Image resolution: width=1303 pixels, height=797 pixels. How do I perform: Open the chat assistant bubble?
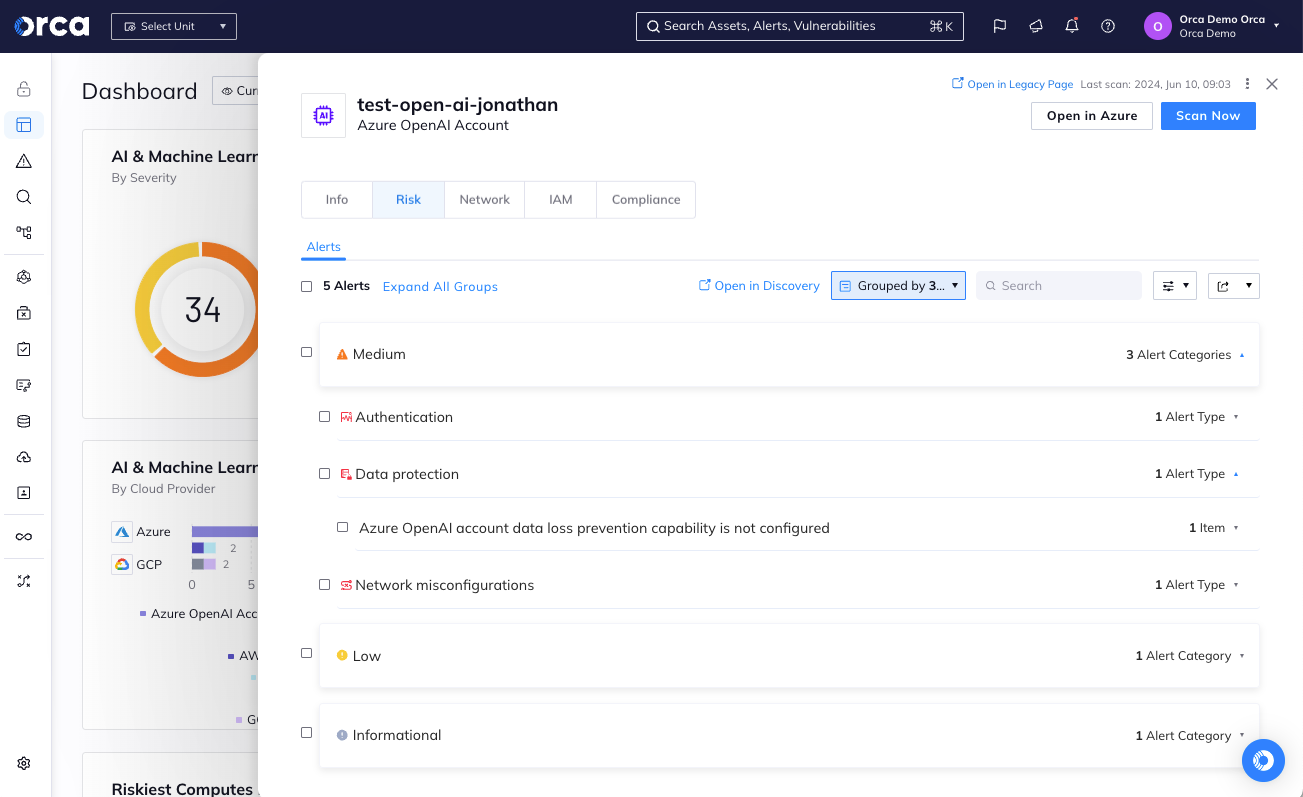pos(1263,761)
